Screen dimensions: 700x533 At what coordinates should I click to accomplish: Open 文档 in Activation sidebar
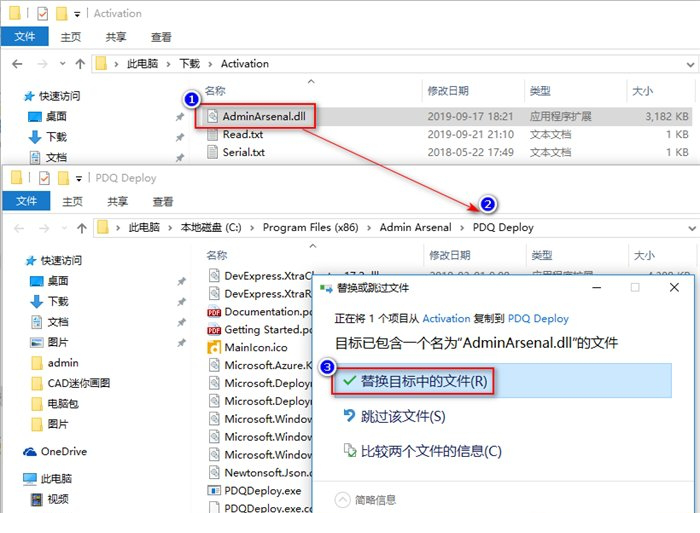tap(47, 157)
